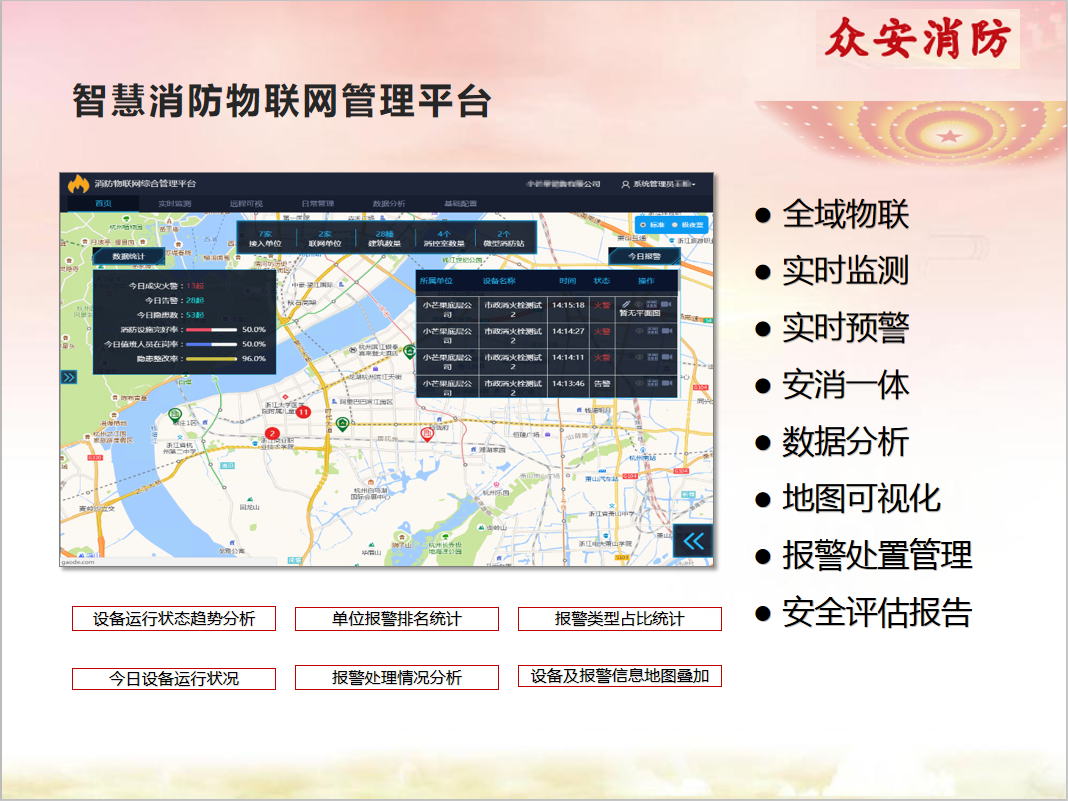The height and width of the screenshot is (801, 1068).
Task: Click the 设备名称 column header
Action: tap(499, 281)
